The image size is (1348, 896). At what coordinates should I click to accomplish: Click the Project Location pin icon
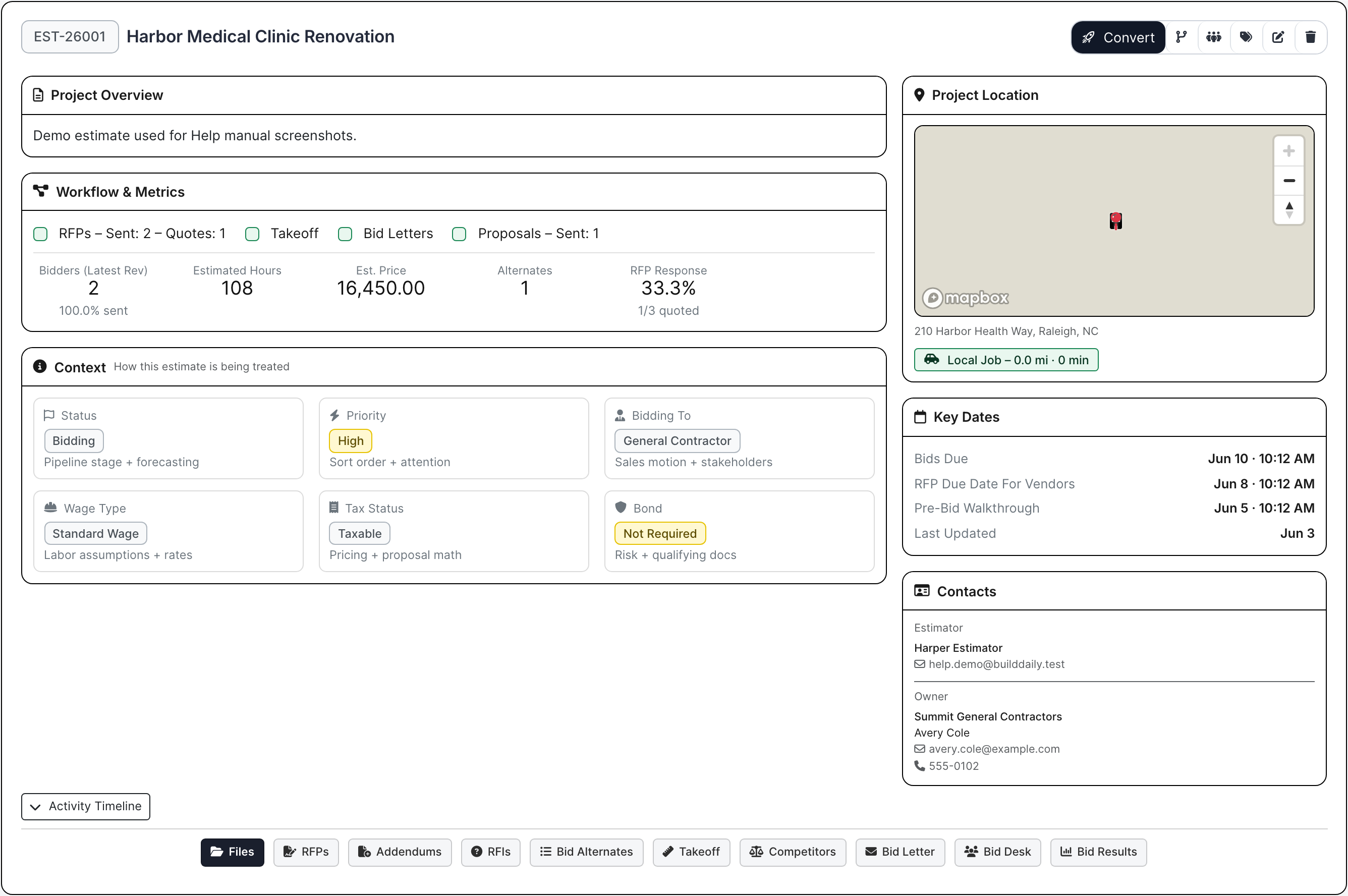[x=919, y=95]
